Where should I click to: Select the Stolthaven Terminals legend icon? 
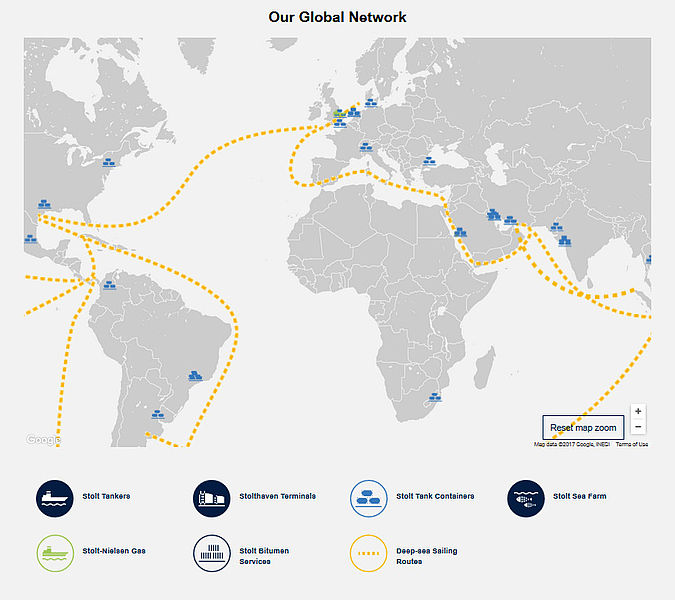(211, 496)
